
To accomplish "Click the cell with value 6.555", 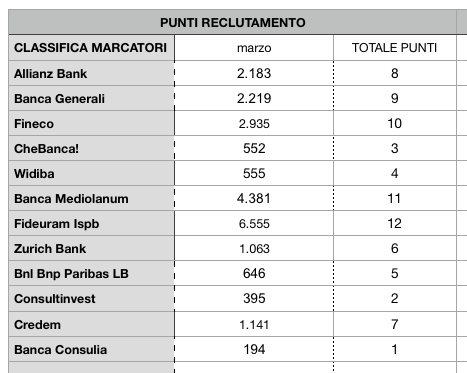I will (x=254, y=223).
